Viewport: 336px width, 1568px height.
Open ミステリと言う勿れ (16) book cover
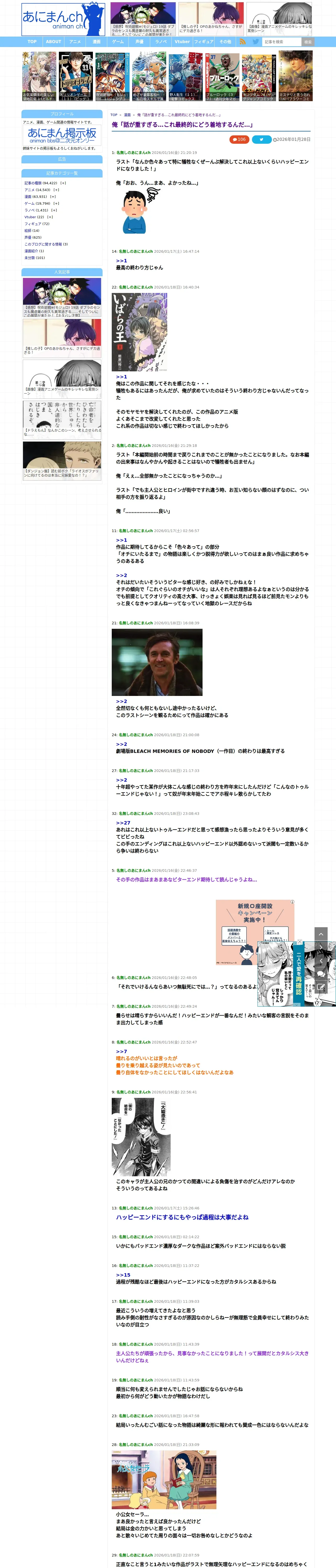[x=296, y=76]
